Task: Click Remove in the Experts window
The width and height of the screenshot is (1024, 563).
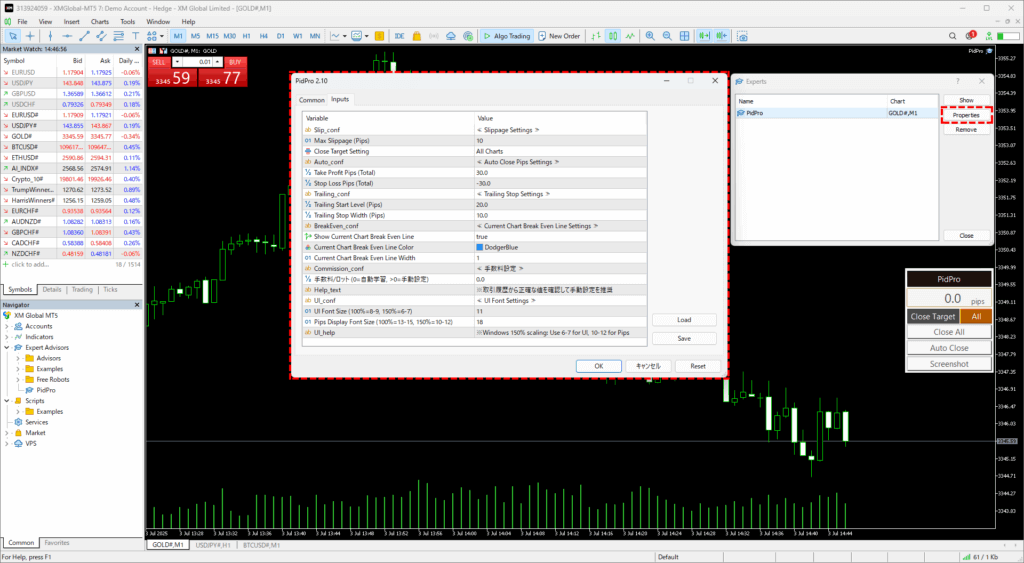Action: pos(966,129)
